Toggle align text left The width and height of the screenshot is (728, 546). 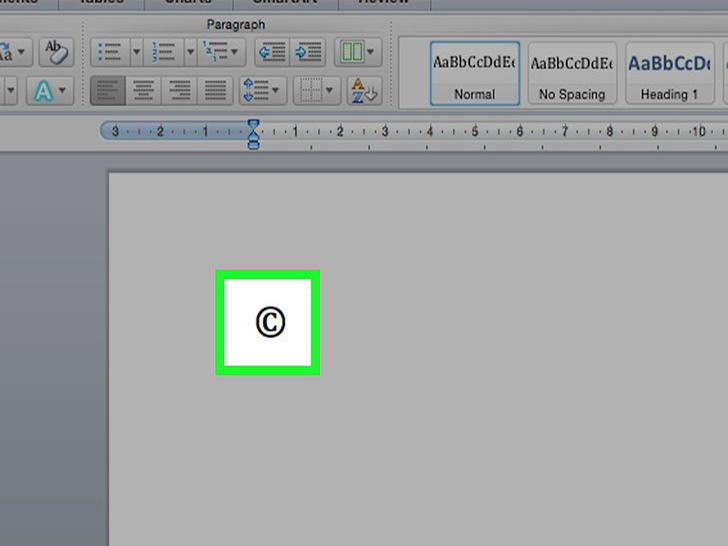(108, 91)
